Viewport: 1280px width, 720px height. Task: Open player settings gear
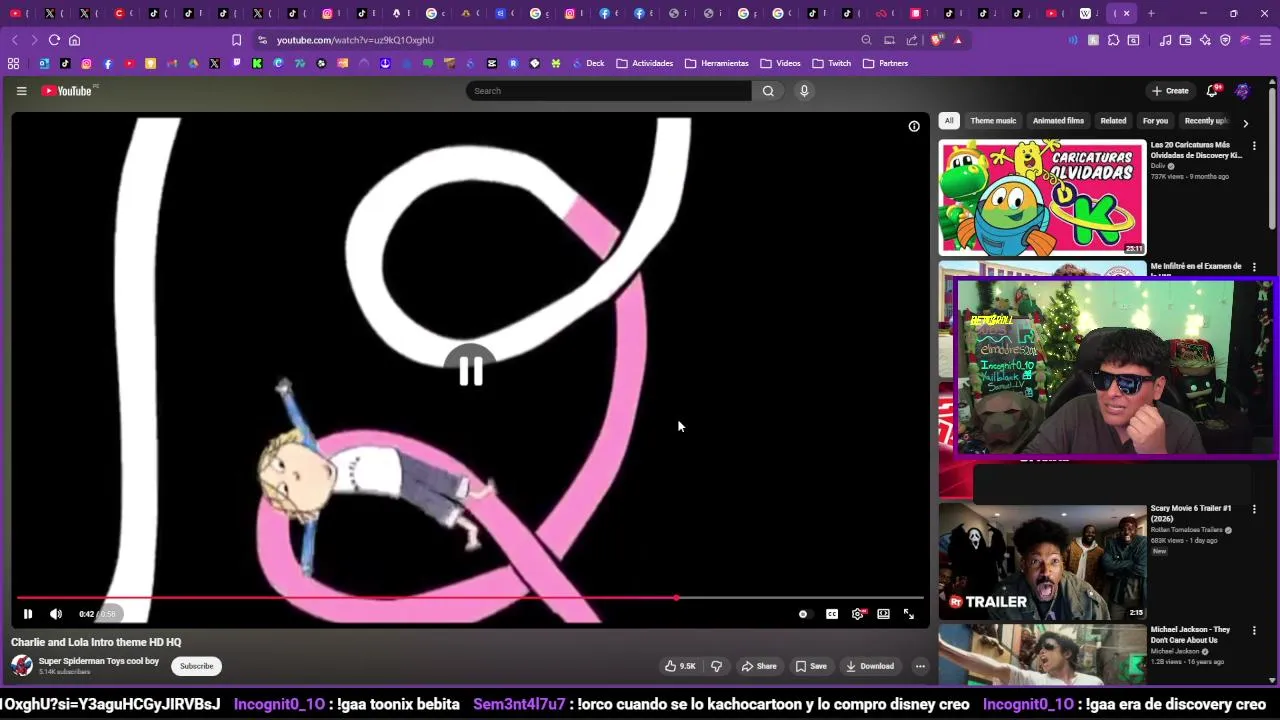pyautogui.click(x=858, y=614)
